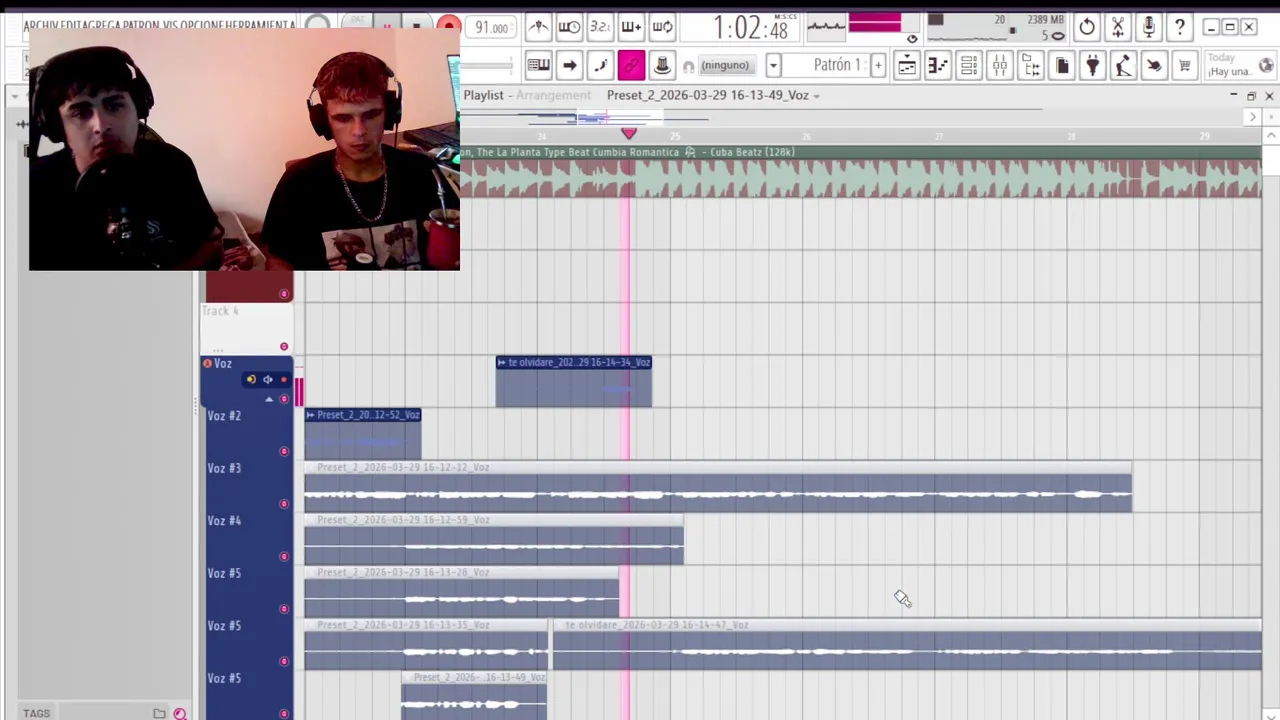1280x720 pixels.
Task: Open menu of Preset_2_20..12-52_Voz clip
Action: tap(311, 415)
